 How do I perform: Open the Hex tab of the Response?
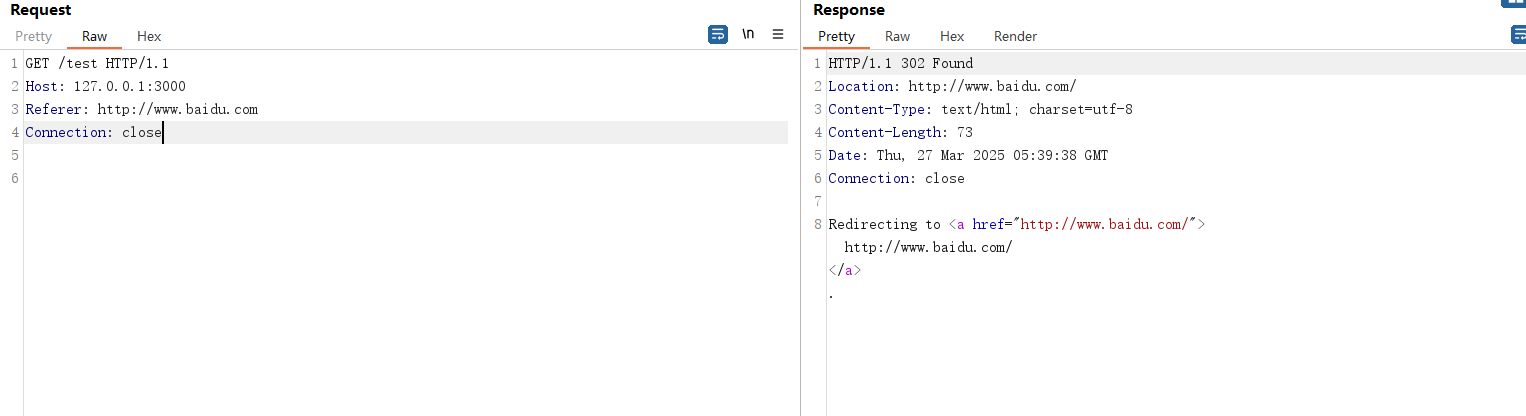952,36
